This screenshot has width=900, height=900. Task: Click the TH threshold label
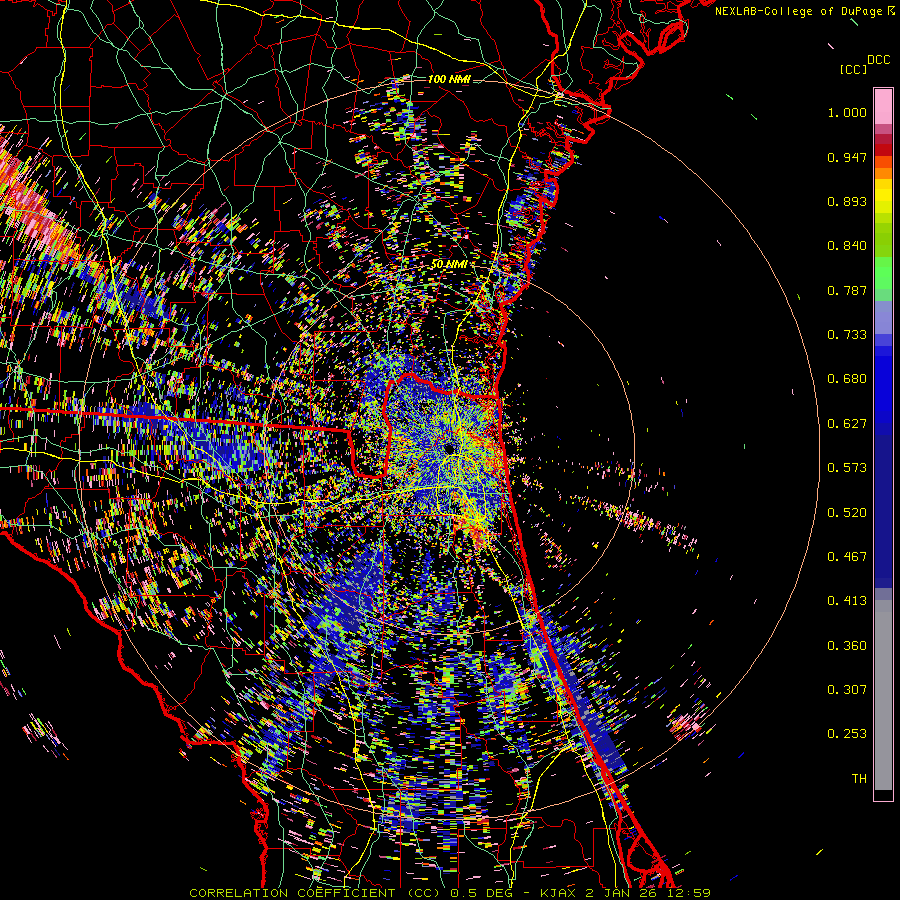click(859, 779)
